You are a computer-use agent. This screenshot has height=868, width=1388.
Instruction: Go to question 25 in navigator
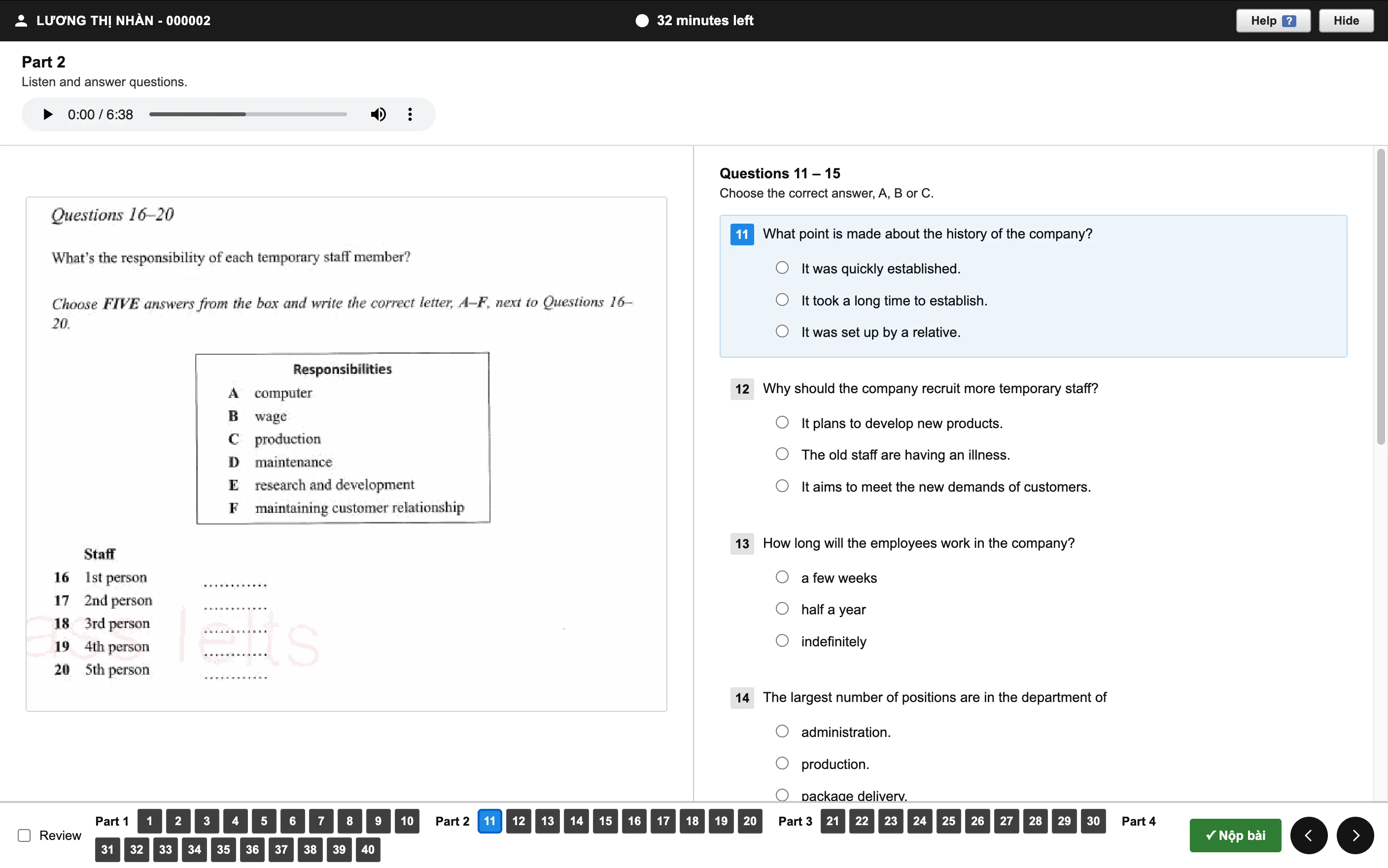(x=948, y=821)
